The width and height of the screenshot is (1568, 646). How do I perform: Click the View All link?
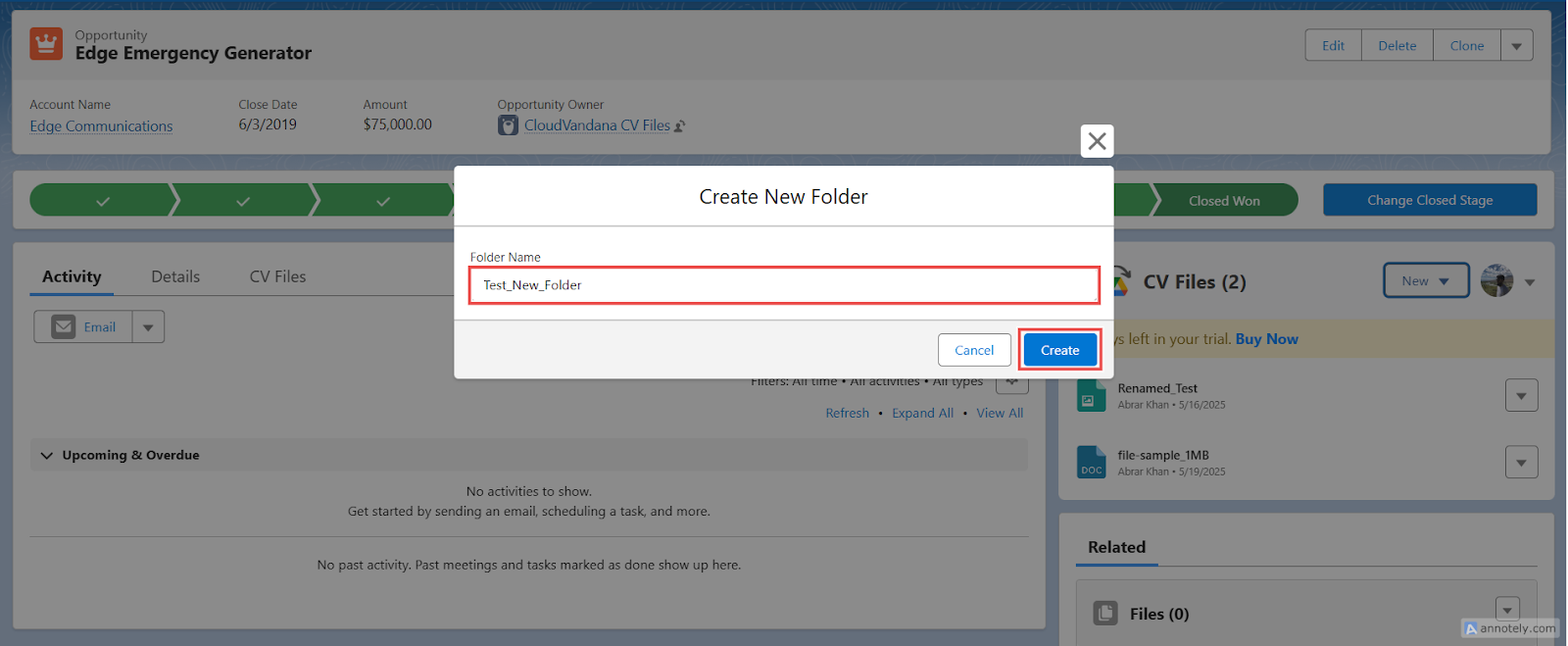[1000, 414]
